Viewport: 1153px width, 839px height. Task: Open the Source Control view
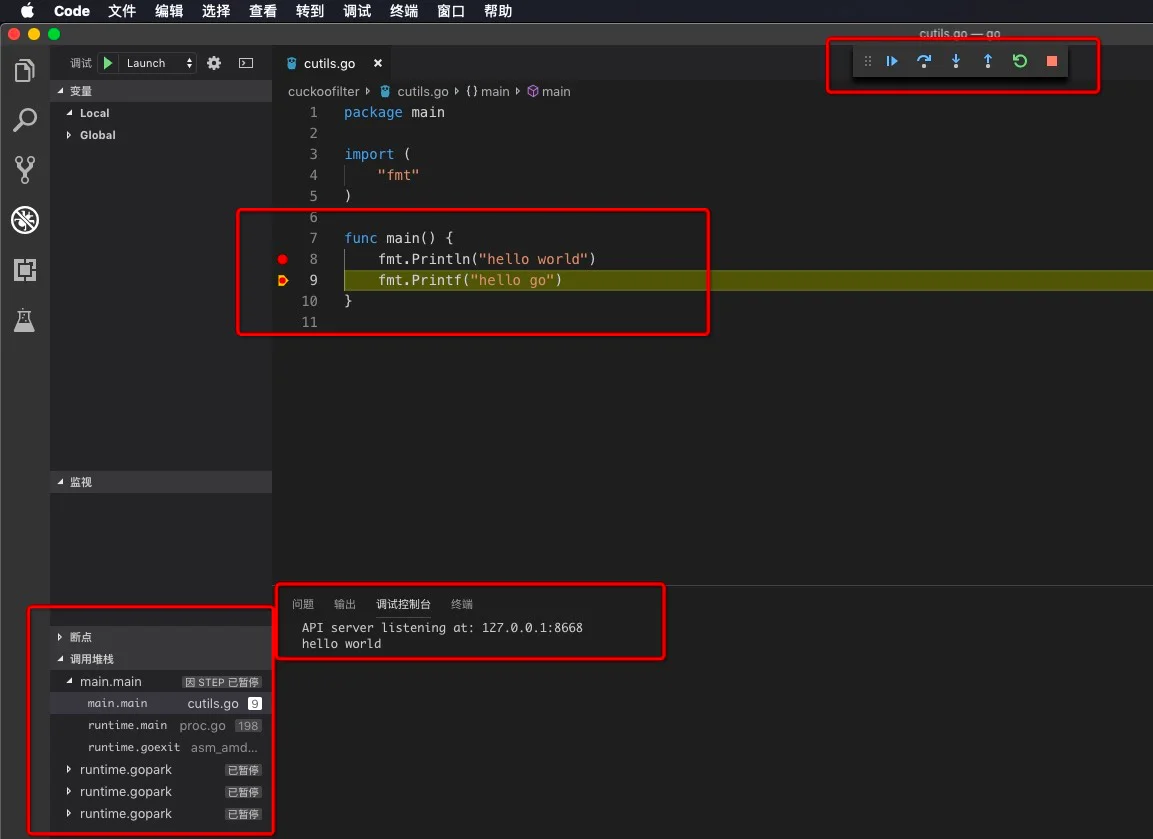[25, 170]
